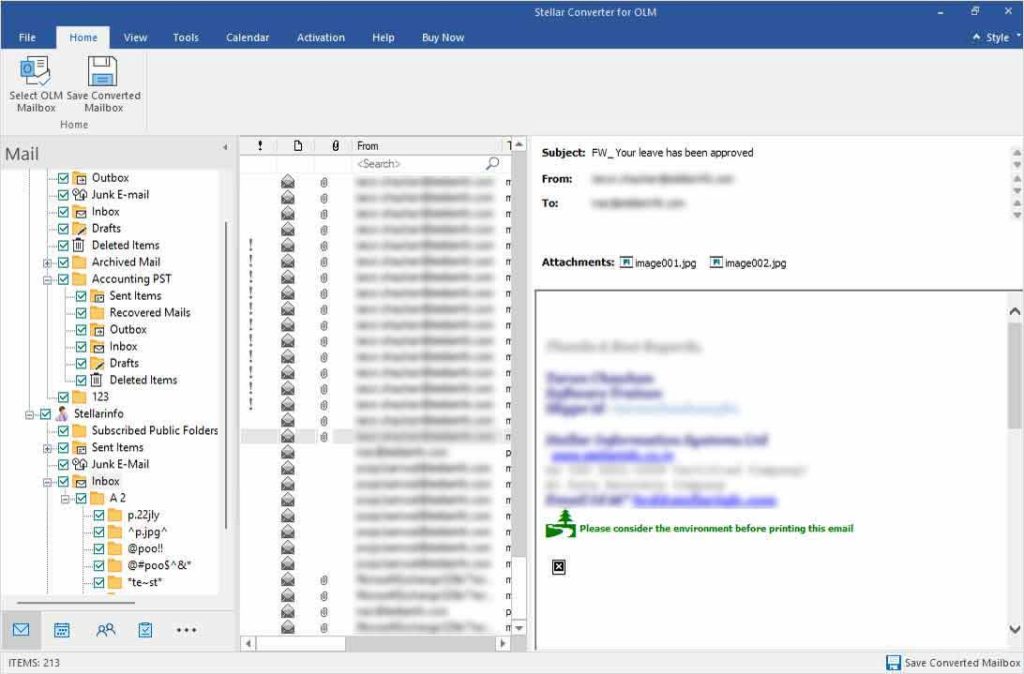Switch to the View tab

coord(135,37)
